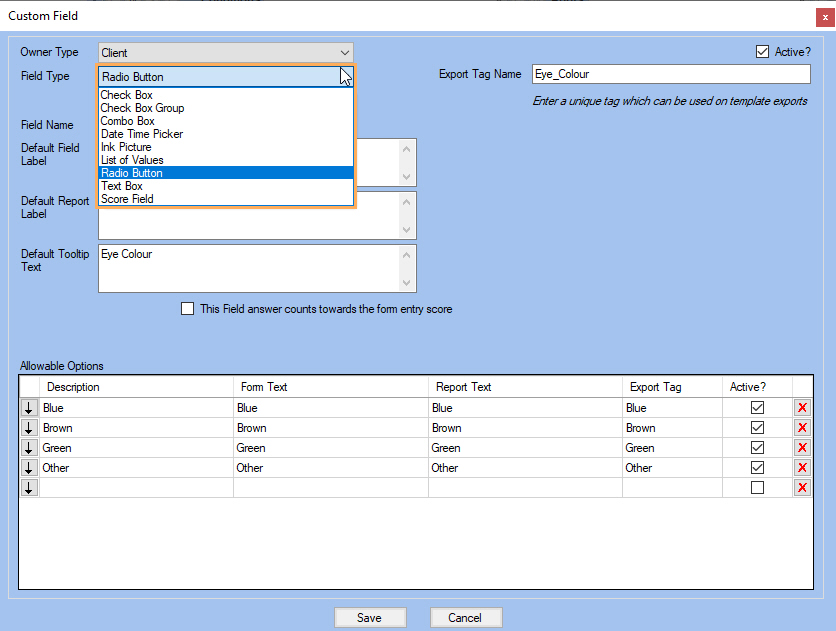Pick Date Time Picker field type
The image size is (836, 631).
[226, 134]
